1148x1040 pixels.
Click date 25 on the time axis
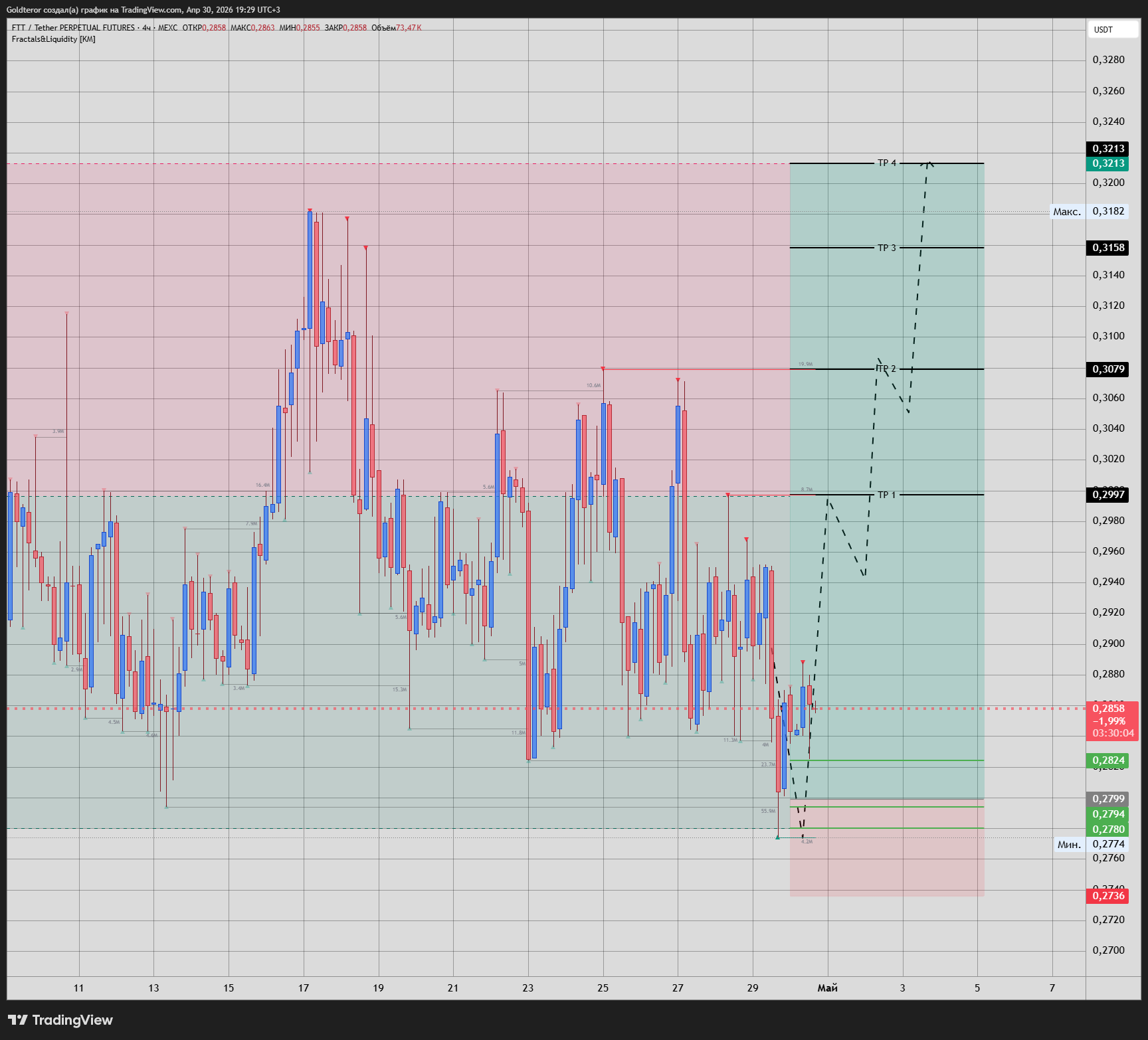(603, 988)
